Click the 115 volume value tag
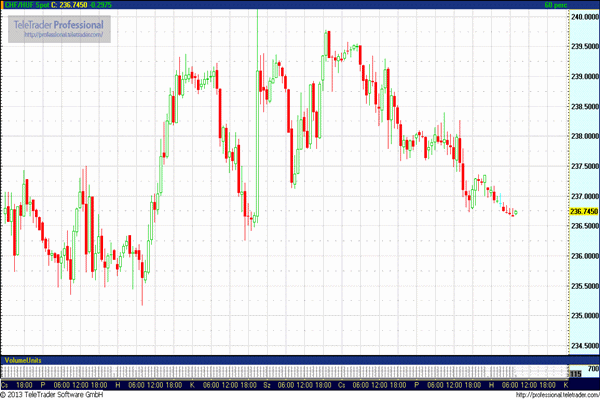The image size is (600, 400). [x=574, y=374]
